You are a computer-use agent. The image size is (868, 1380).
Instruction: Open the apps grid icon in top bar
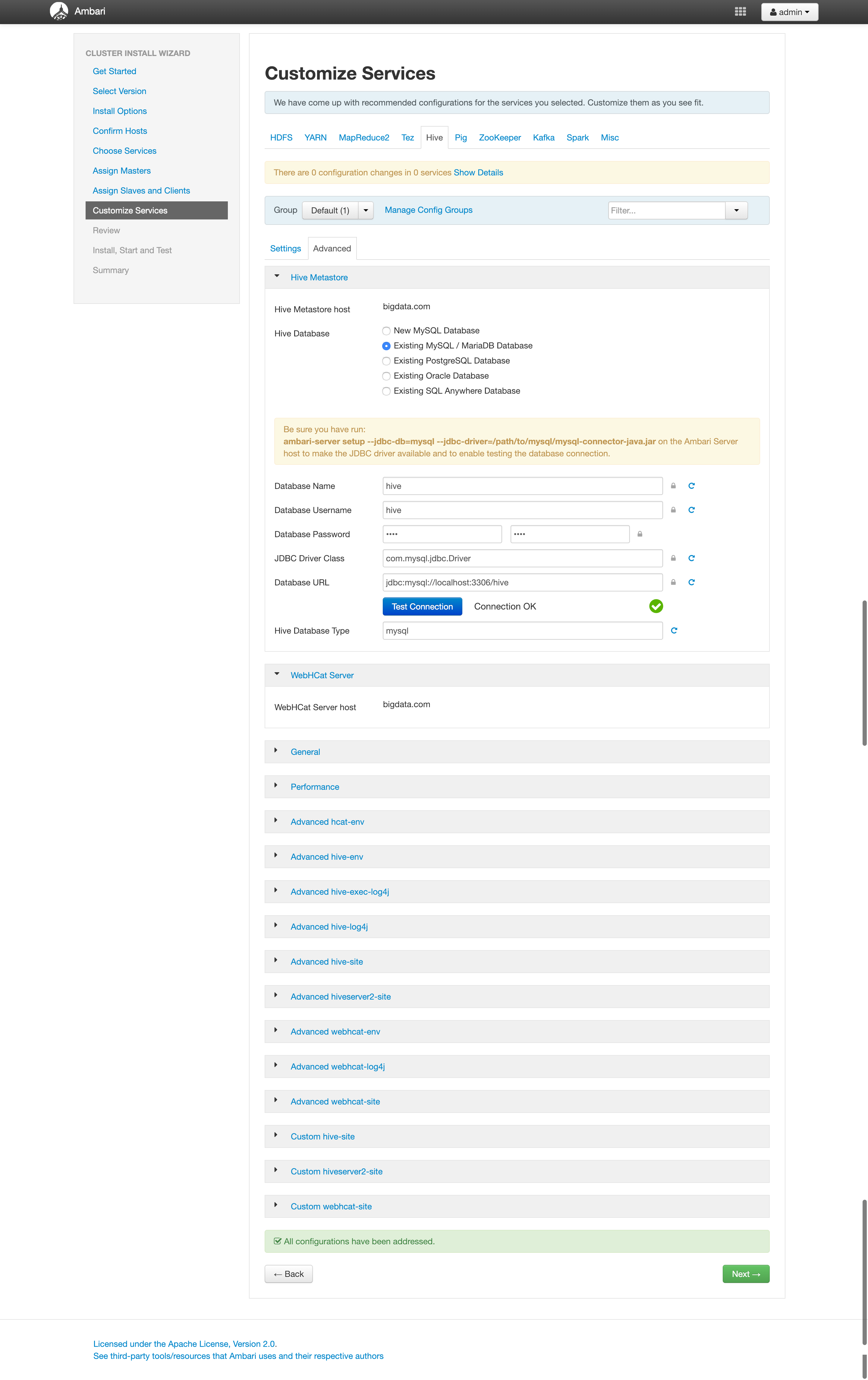point(740,11)
